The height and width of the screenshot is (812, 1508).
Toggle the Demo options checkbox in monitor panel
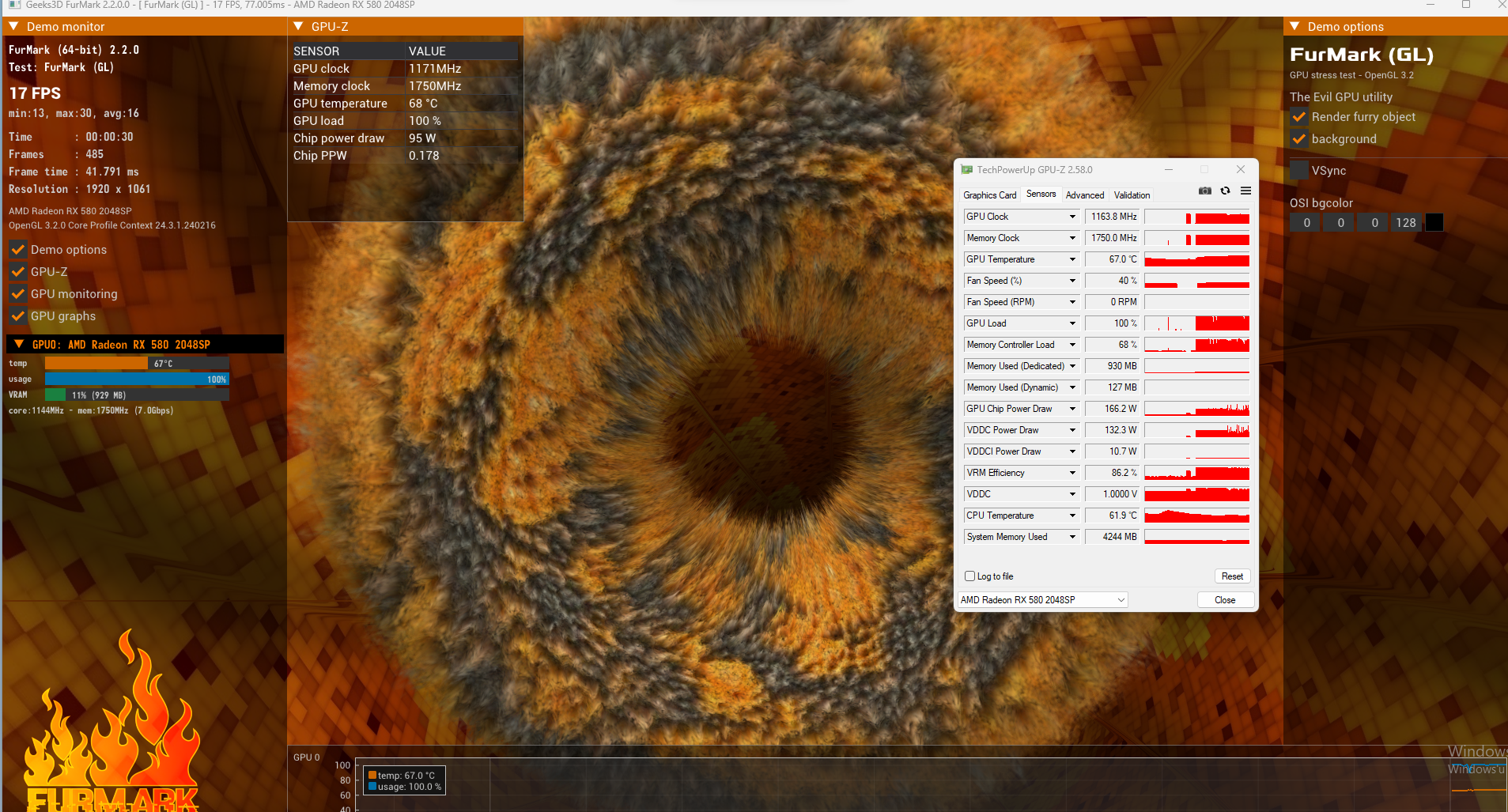coord(17,250)
